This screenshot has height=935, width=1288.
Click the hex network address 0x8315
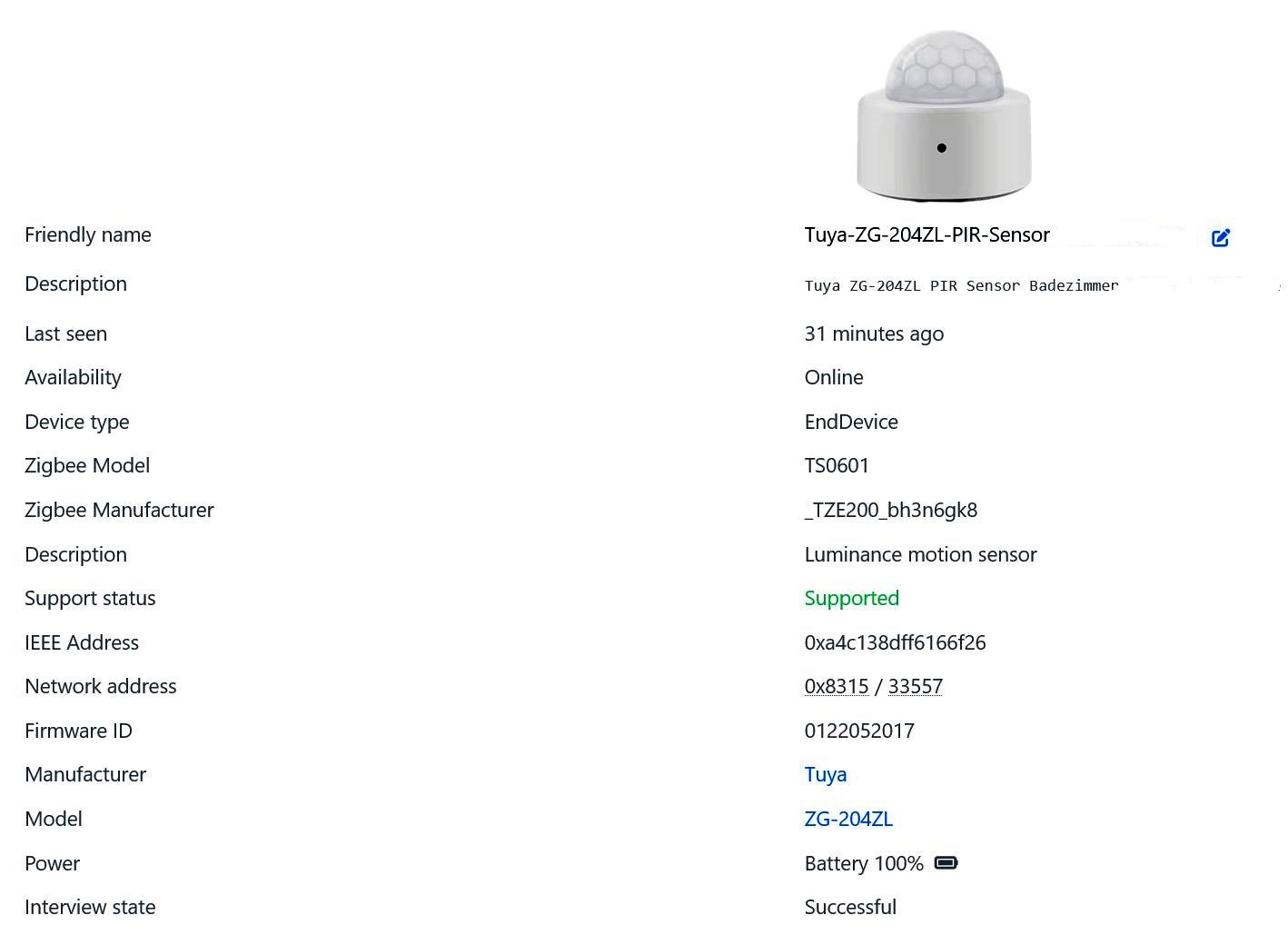tap(836, 687)
